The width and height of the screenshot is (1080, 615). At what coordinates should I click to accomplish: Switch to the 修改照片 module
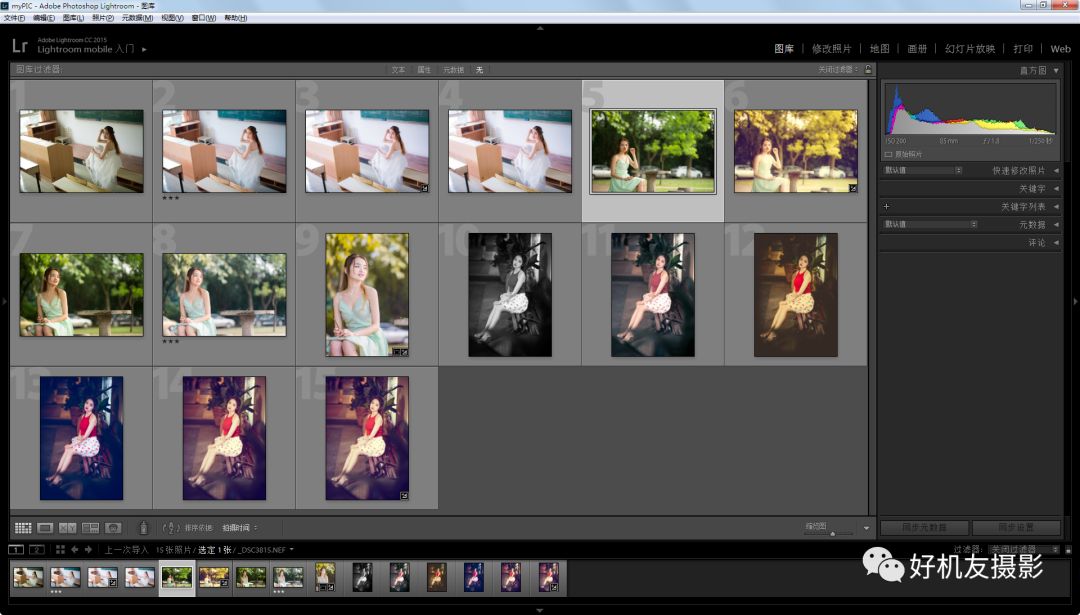[831, 48]
